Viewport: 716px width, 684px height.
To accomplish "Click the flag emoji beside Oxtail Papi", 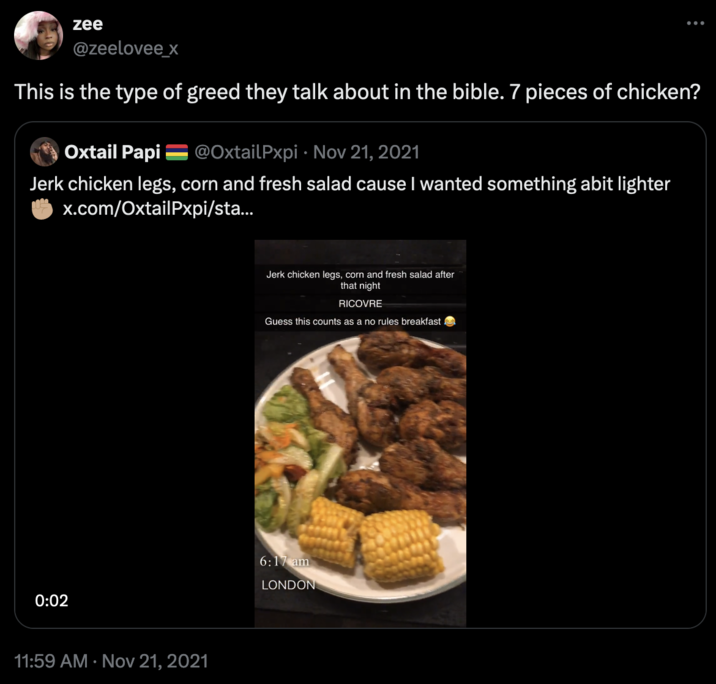I will 176,152.
